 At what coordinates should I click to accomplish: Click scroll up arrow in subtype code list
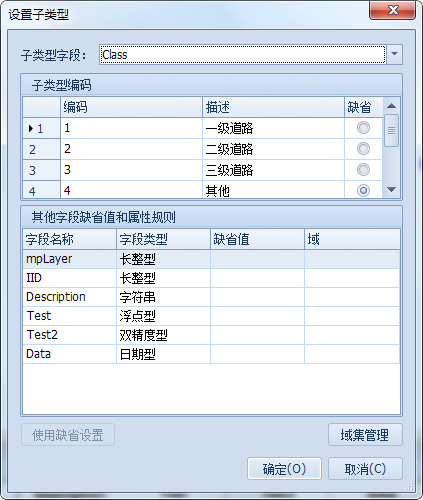point(391,106)
